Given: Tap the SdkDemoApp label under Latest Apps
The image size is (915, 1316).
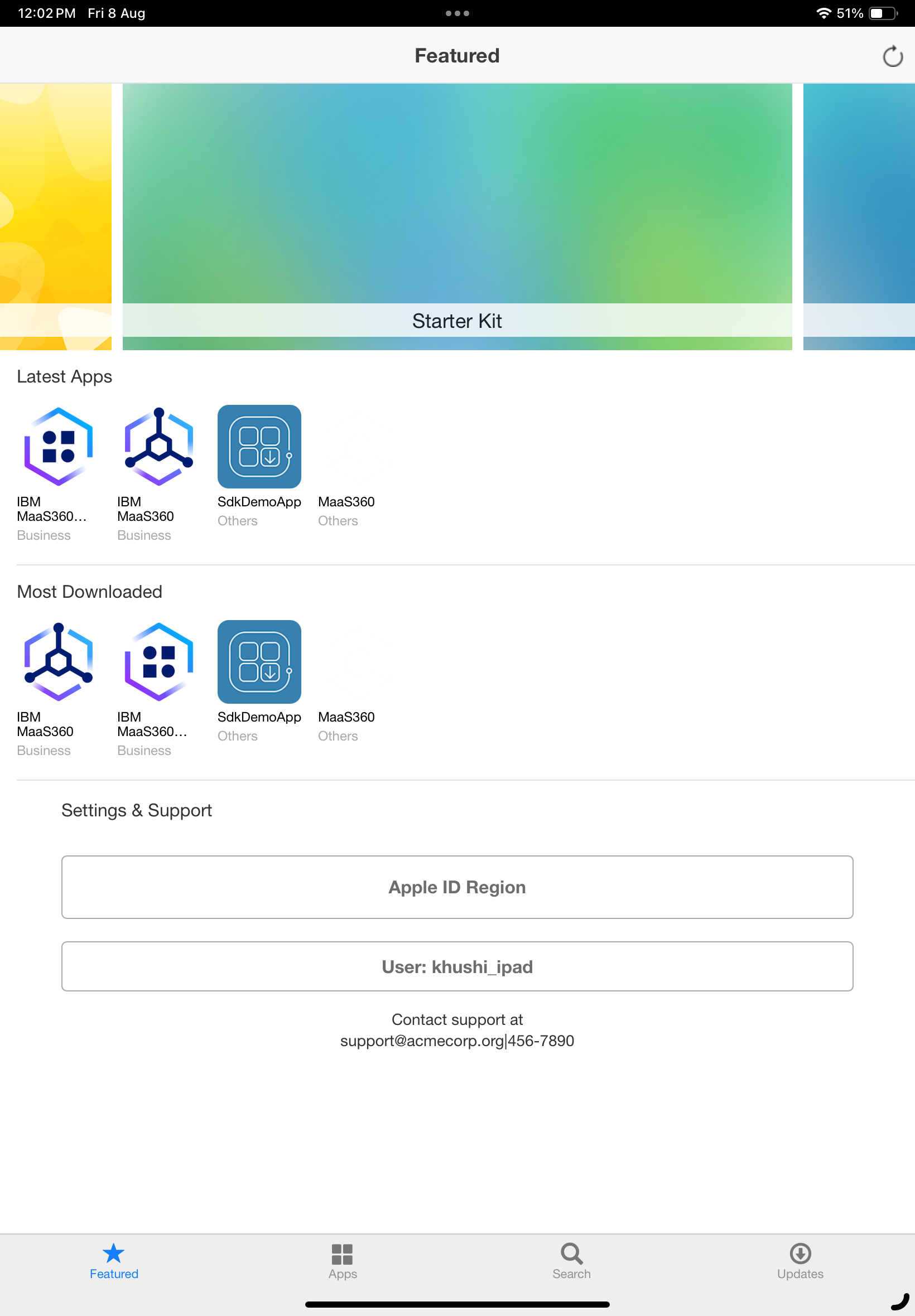Looking at the screenshot, I should [259, 502].
